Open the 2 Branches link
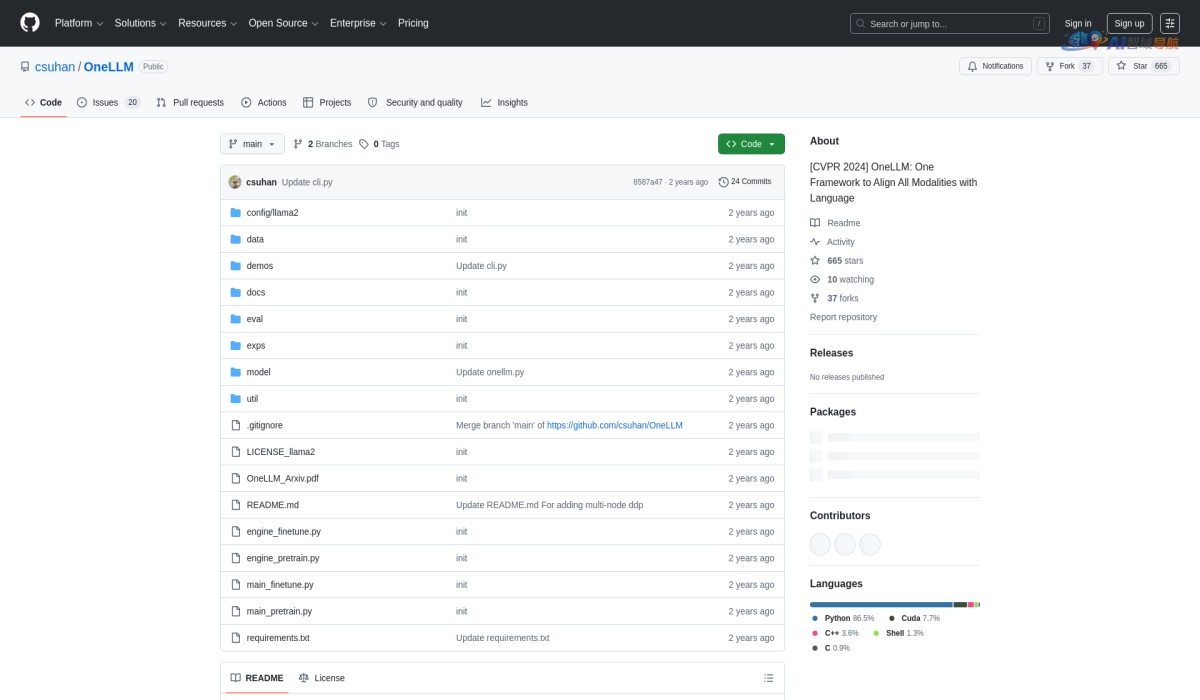This screenshot has height=700, width=1200. coord(323,144)
